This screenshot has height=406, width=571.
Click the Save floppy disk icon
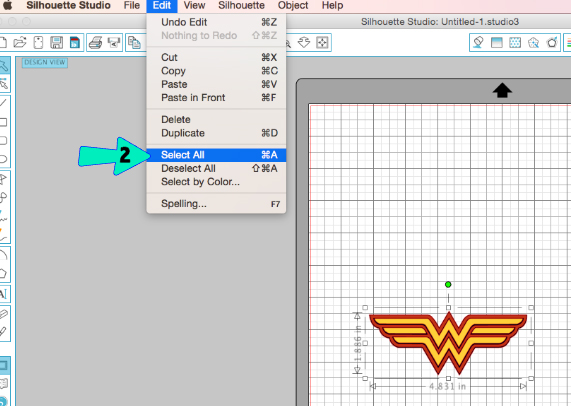point(56,43)
